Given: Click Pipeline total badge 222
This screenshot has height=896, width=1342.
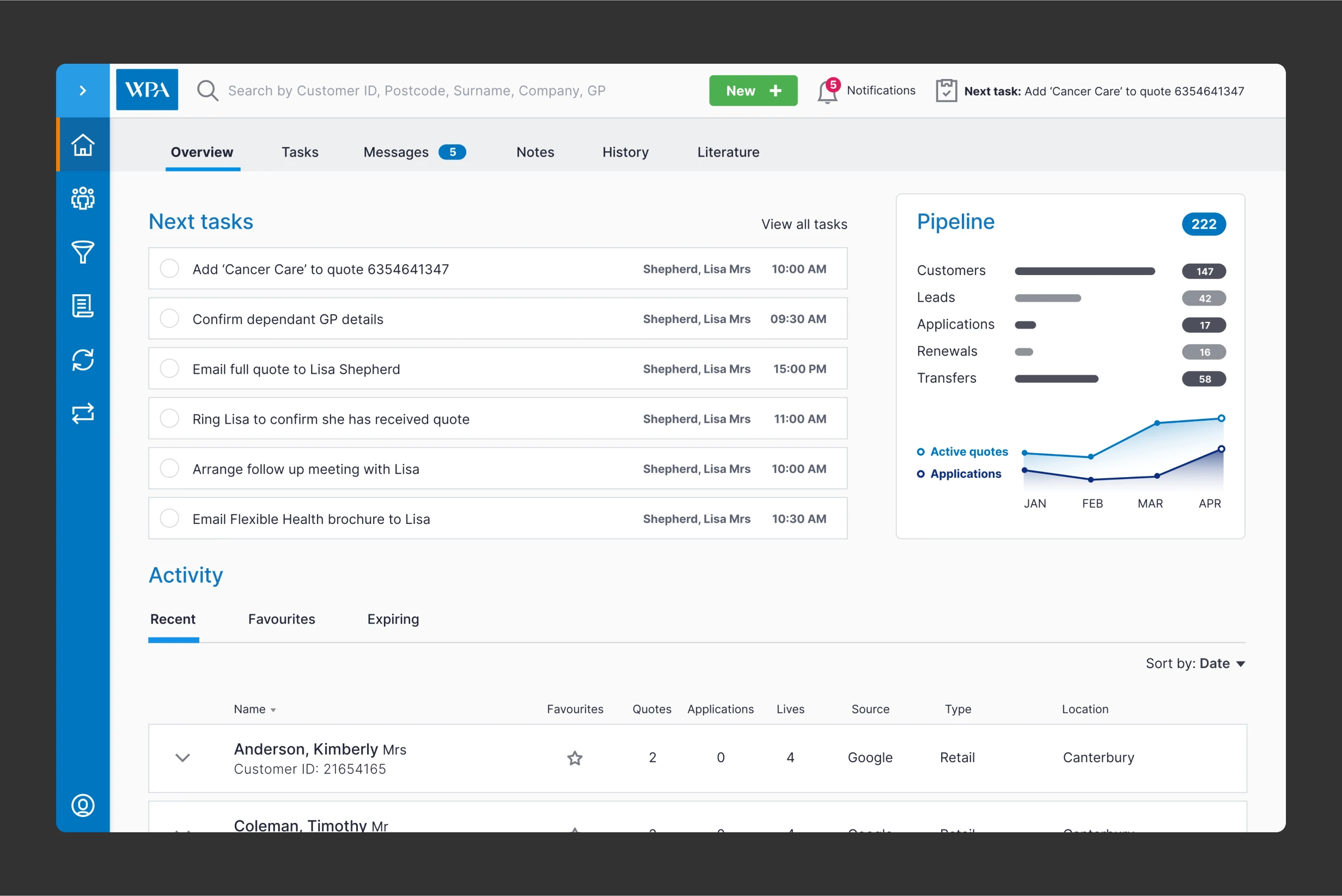Looking at the screenshot, I should pos(1204,224).
